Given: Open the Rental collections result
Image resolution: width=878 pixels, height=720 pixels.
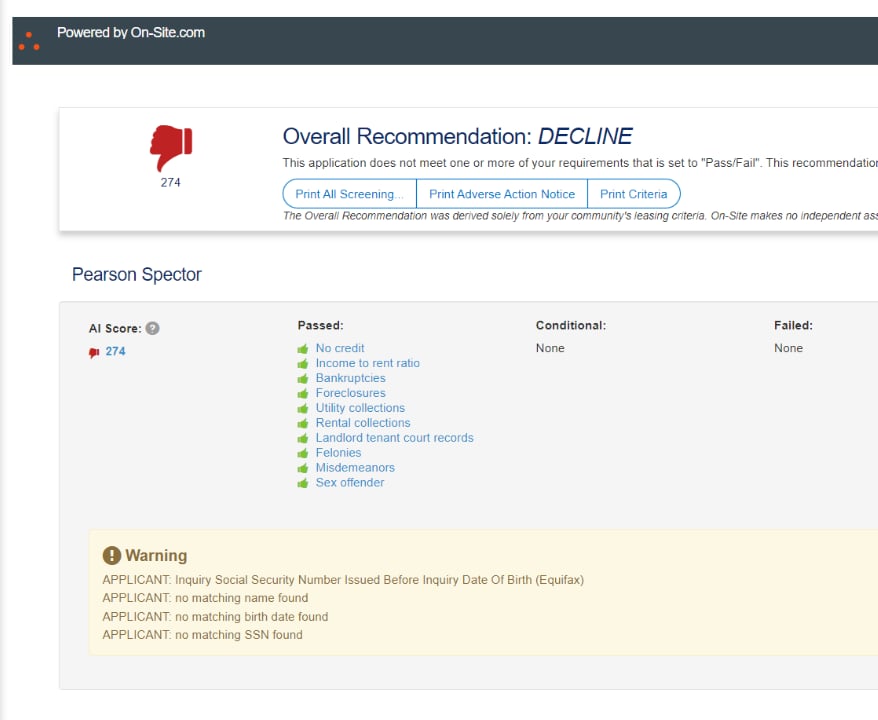Looking at the screenshot, I should [362, 423].
